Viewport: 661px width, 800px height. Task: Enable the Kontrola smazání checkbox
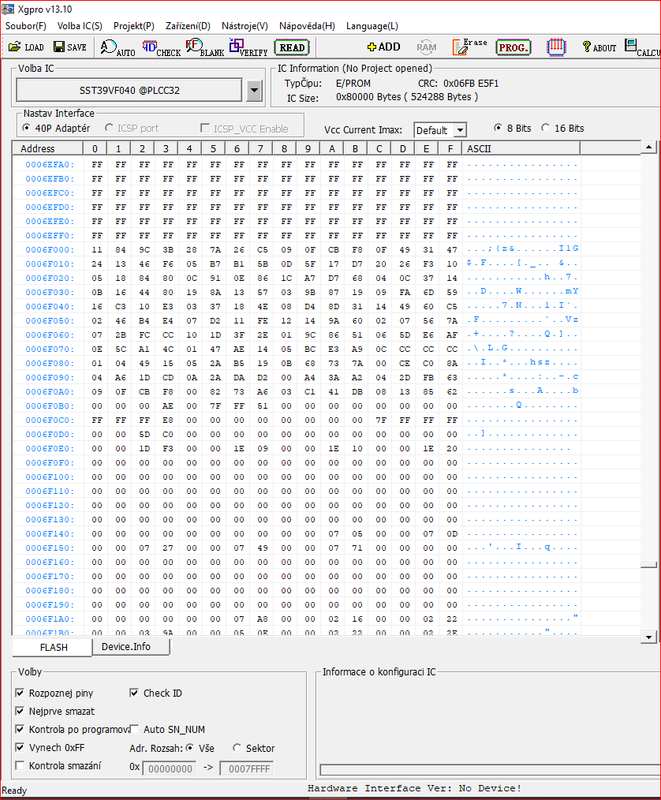[20, 765]
